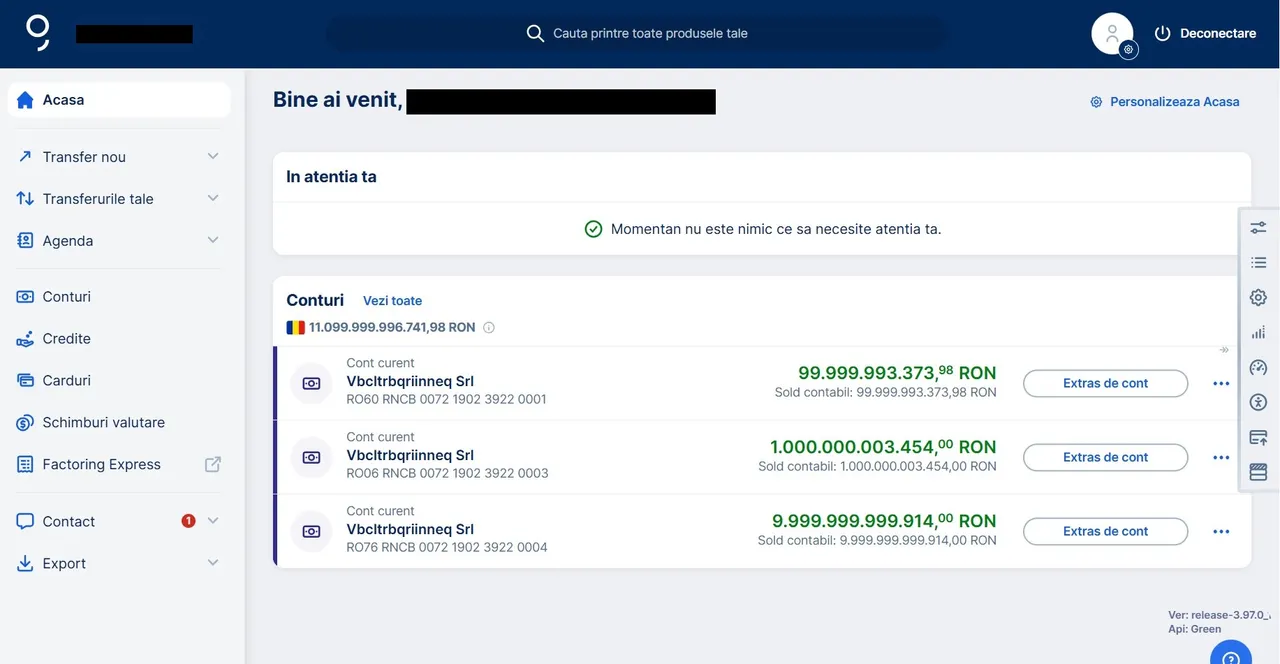Open Schimburi valutare from sidebar
This screenshot has width=1280, height=664.
point(103,423)
